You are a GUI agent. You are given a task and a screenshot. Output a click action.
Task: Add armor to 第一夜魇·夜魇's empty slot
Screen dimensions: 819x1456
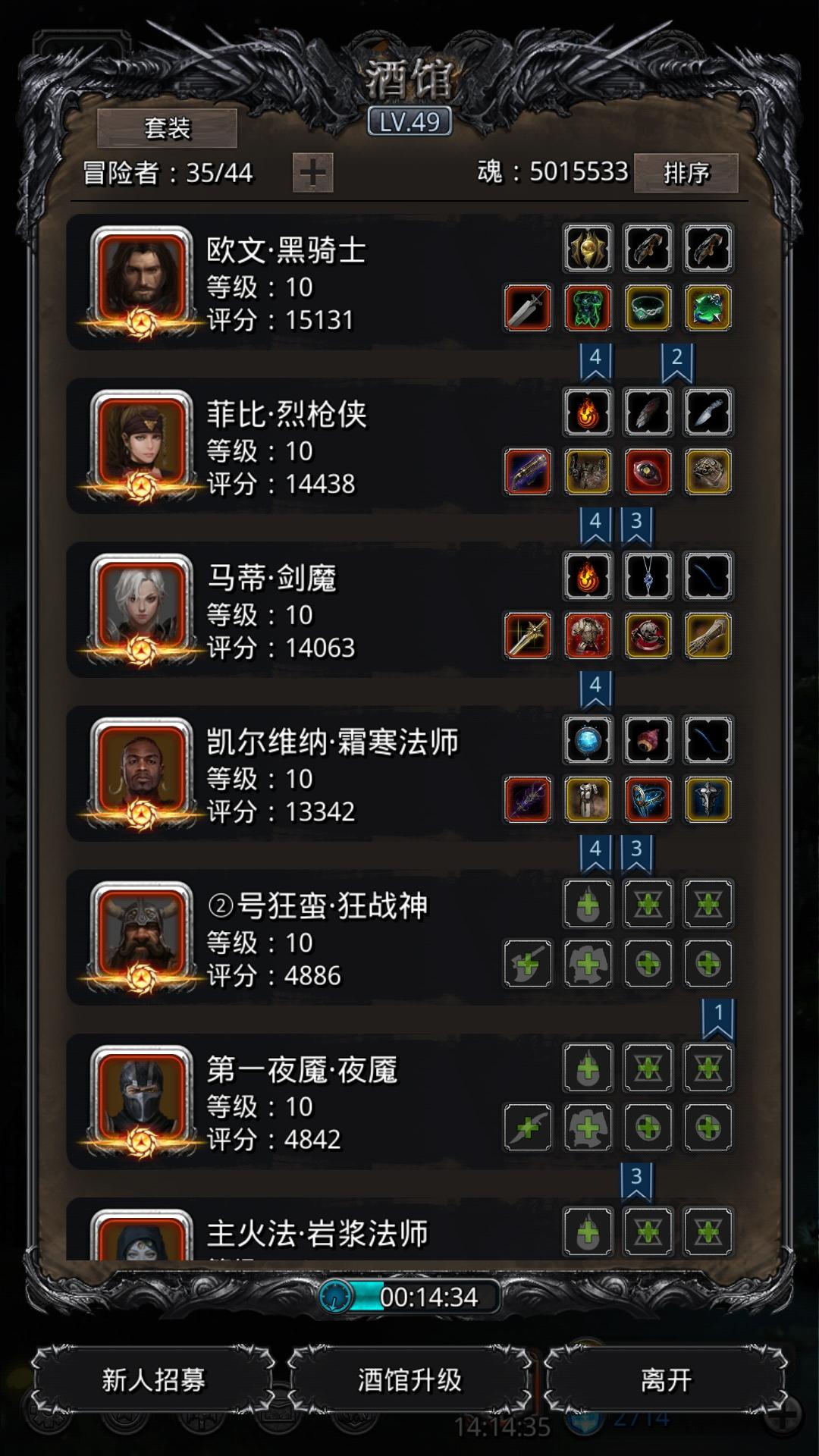588,1127
